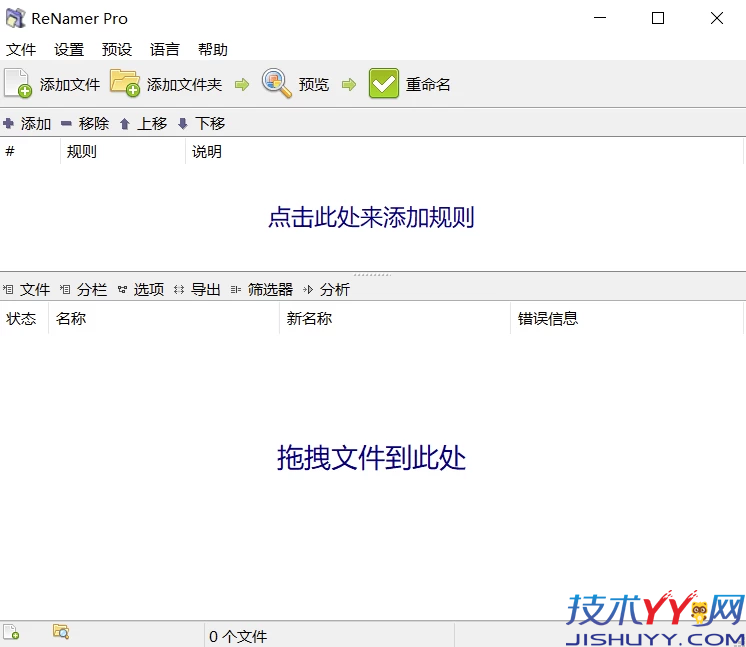Click the 0 个文件 status bar text
Screen dimensions: 746x647
(x=238, y=636)
